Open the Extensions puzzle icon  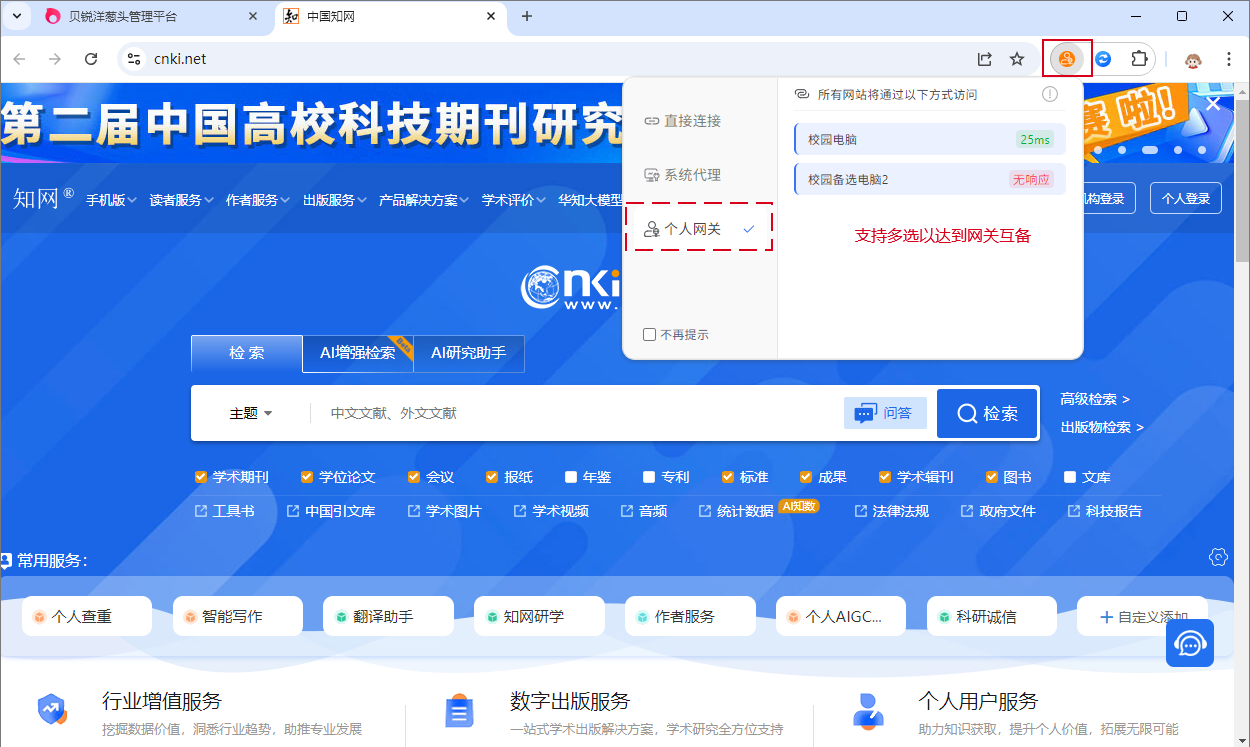coord(1139,59)
